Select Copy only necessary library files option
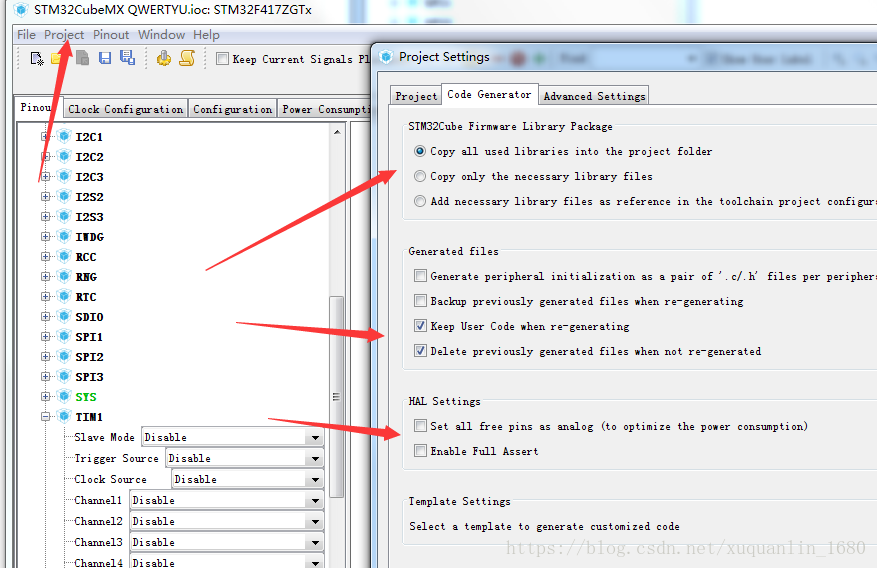The height and width of the screenshot is (568, 877). tap(419, 176)
